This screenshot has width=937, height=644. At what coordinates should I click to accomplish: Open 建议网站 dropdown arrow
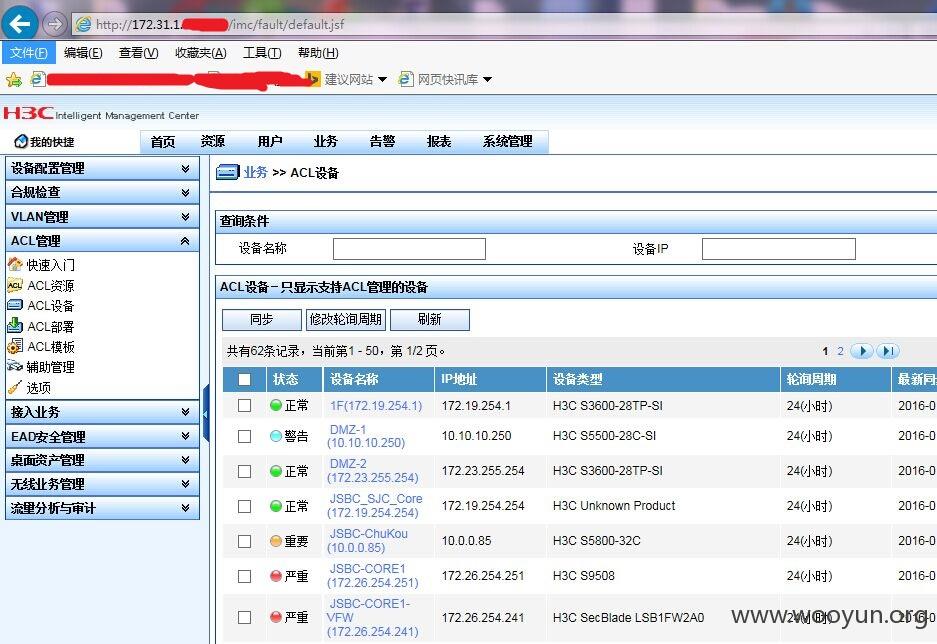pos(382,79)
